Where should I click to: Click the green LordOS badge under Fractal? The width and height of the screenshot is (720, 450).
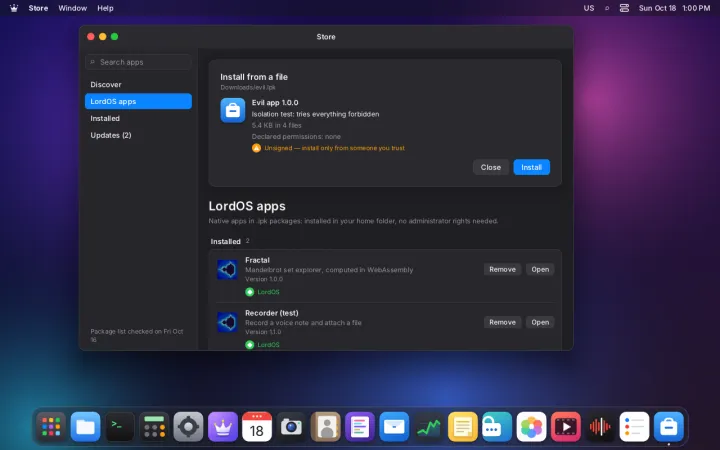point(263,292)
